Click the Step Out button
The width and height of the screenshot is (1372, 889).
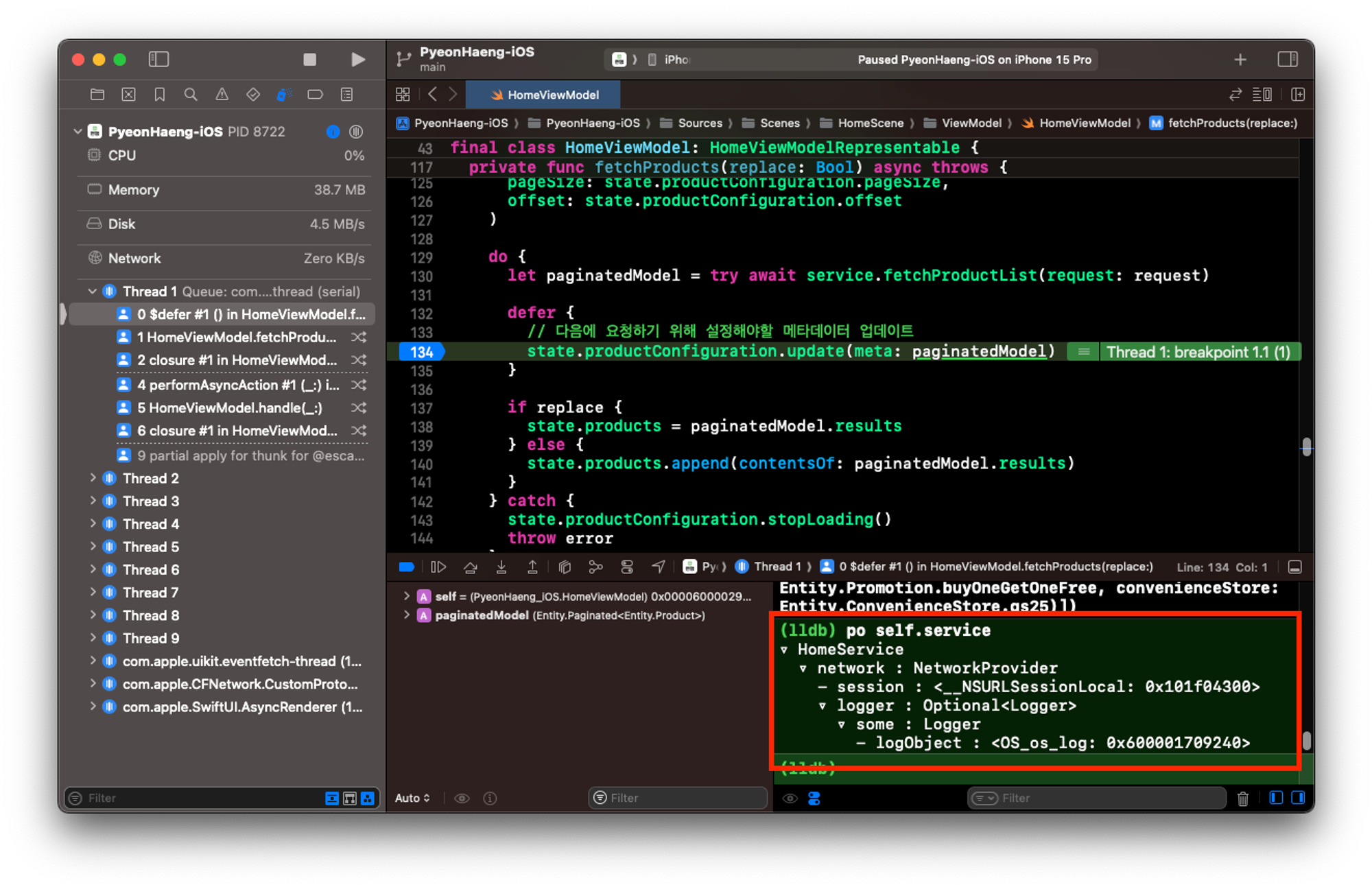click(532, 567)
